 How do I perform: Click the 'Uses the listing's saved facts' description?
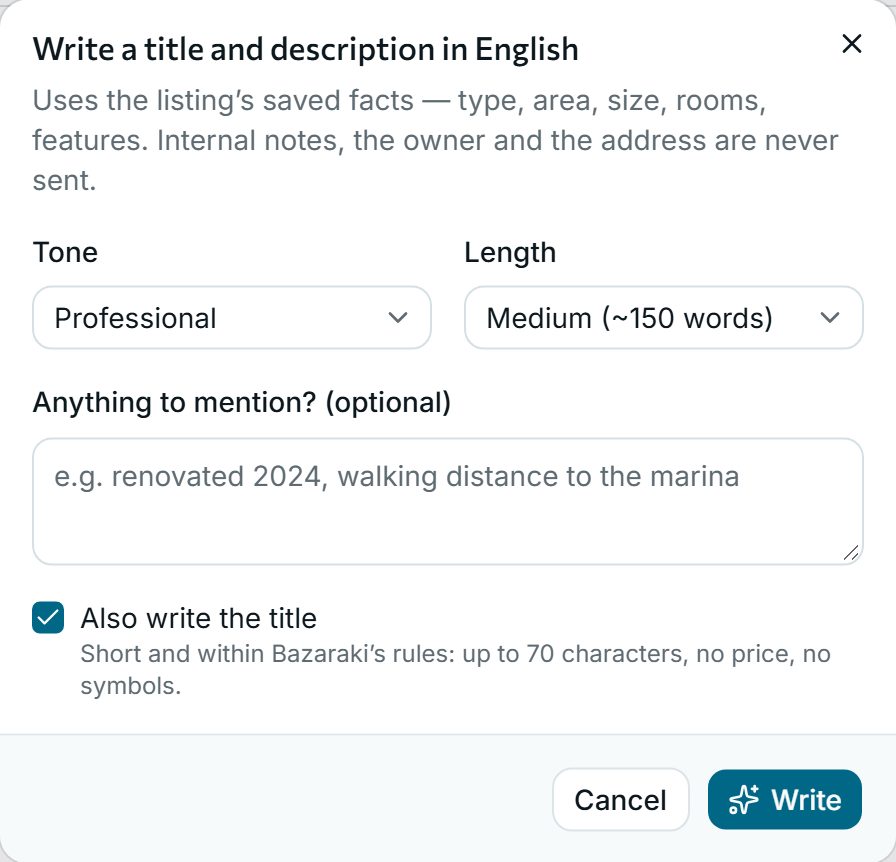[435, 141]
